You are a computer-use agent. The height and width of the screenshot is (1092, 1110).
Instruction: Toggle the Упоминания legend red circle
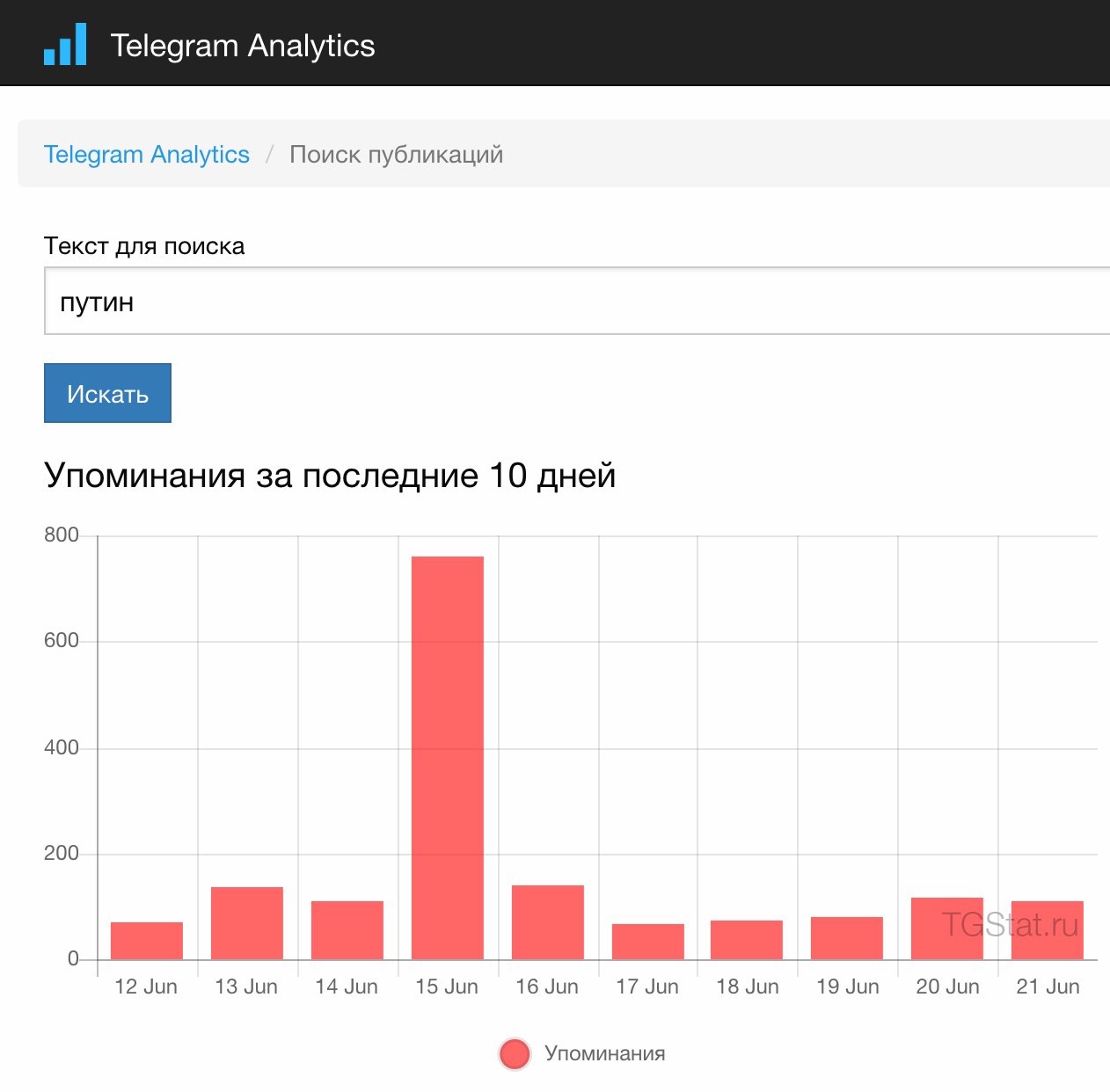pos(515,1053)
